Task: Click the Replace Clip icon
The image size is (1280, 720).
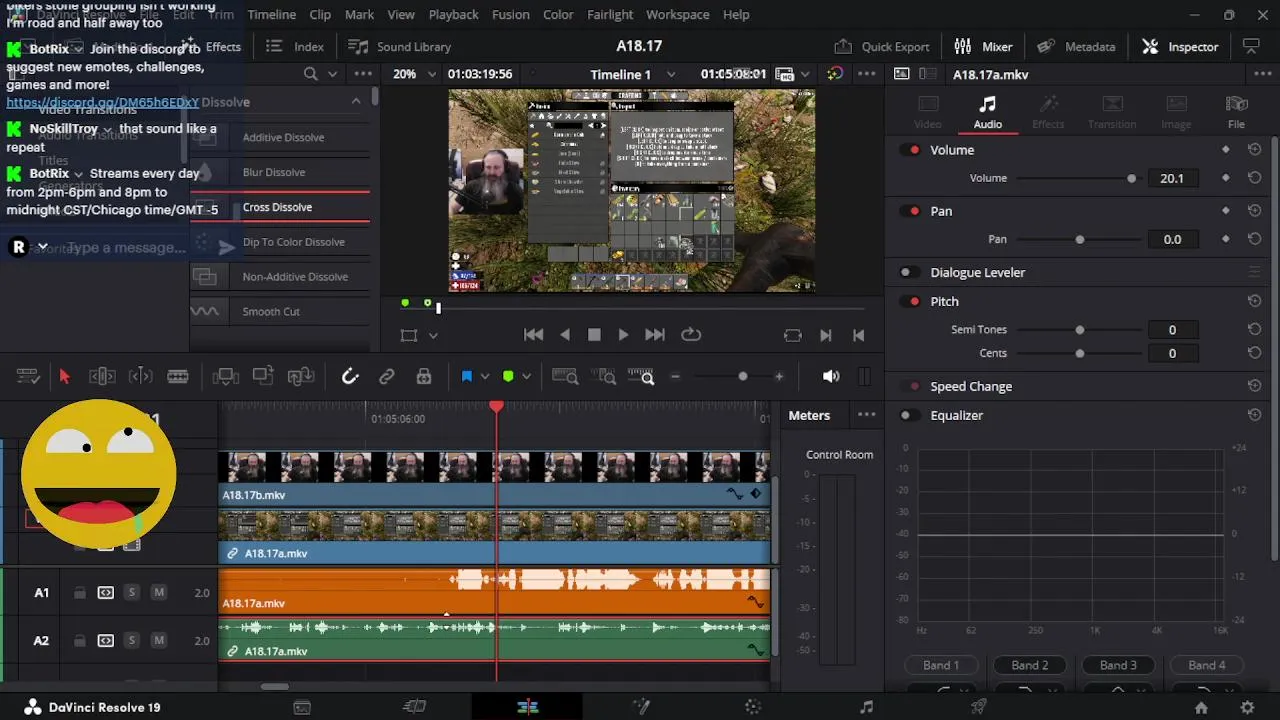Action: (301, 376)
